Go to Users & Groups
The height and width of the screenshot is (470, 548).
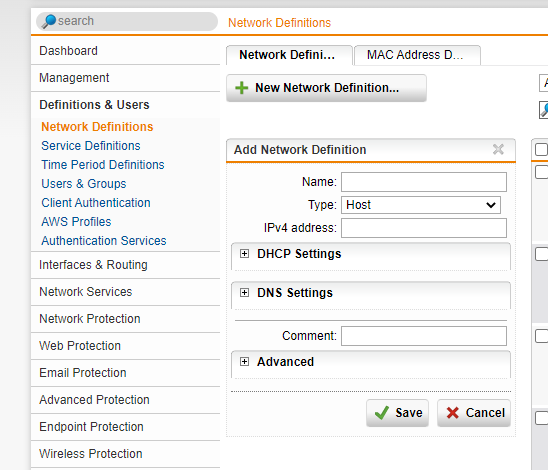point(84,184)
